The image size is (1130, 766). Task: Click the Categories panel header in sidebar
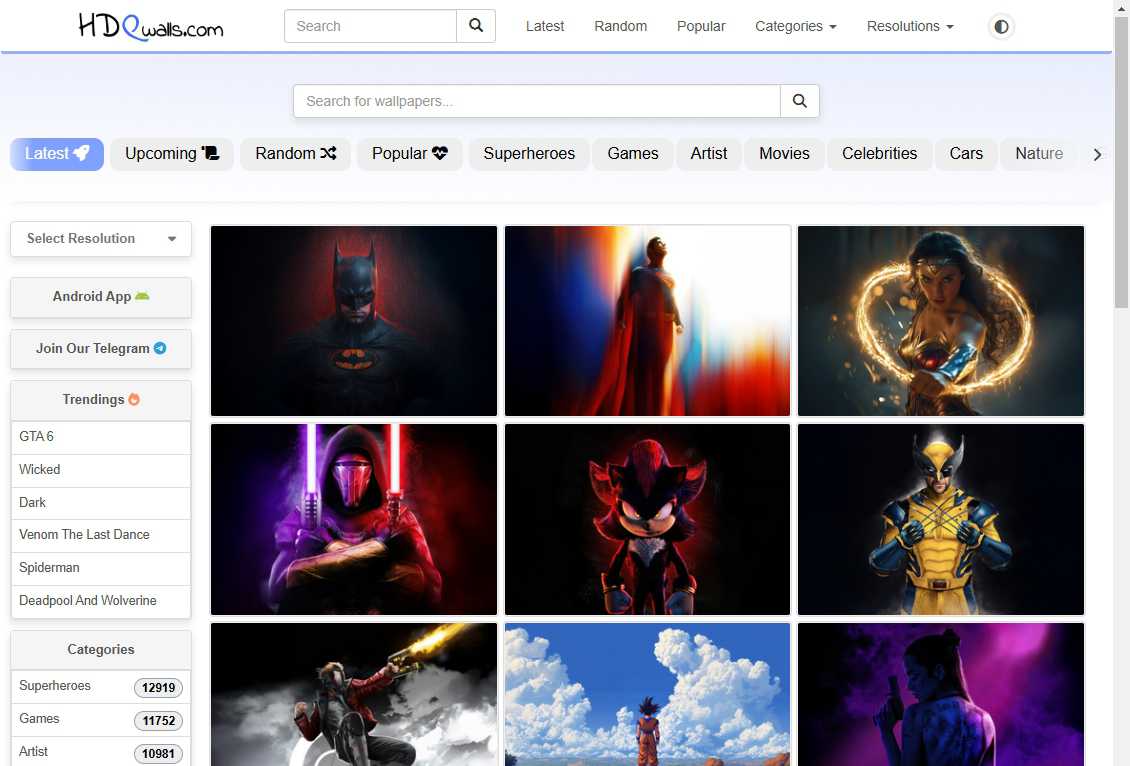pos(101,650)
